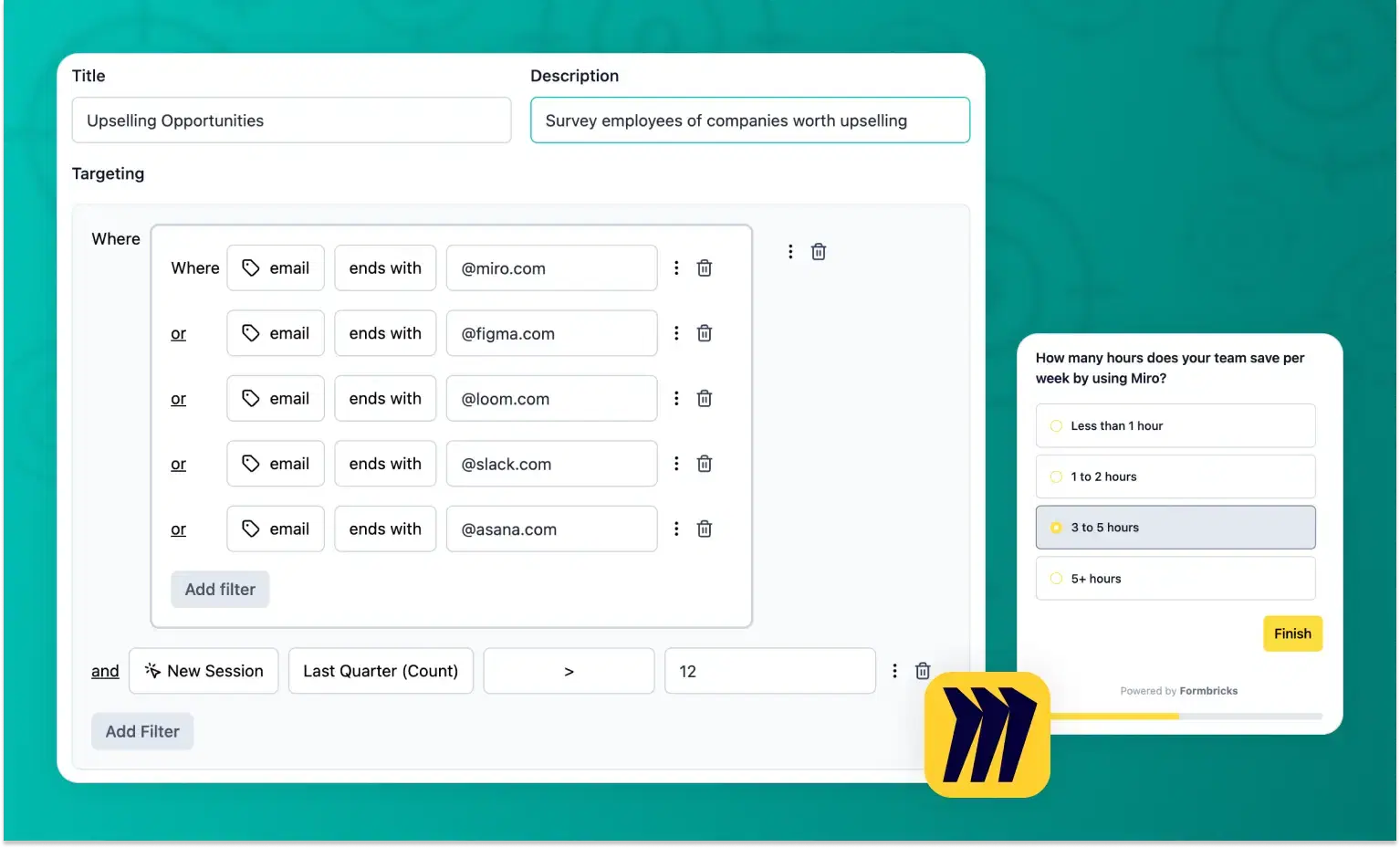Delete the @miro.com filter using its trash icon

(704, 267)
